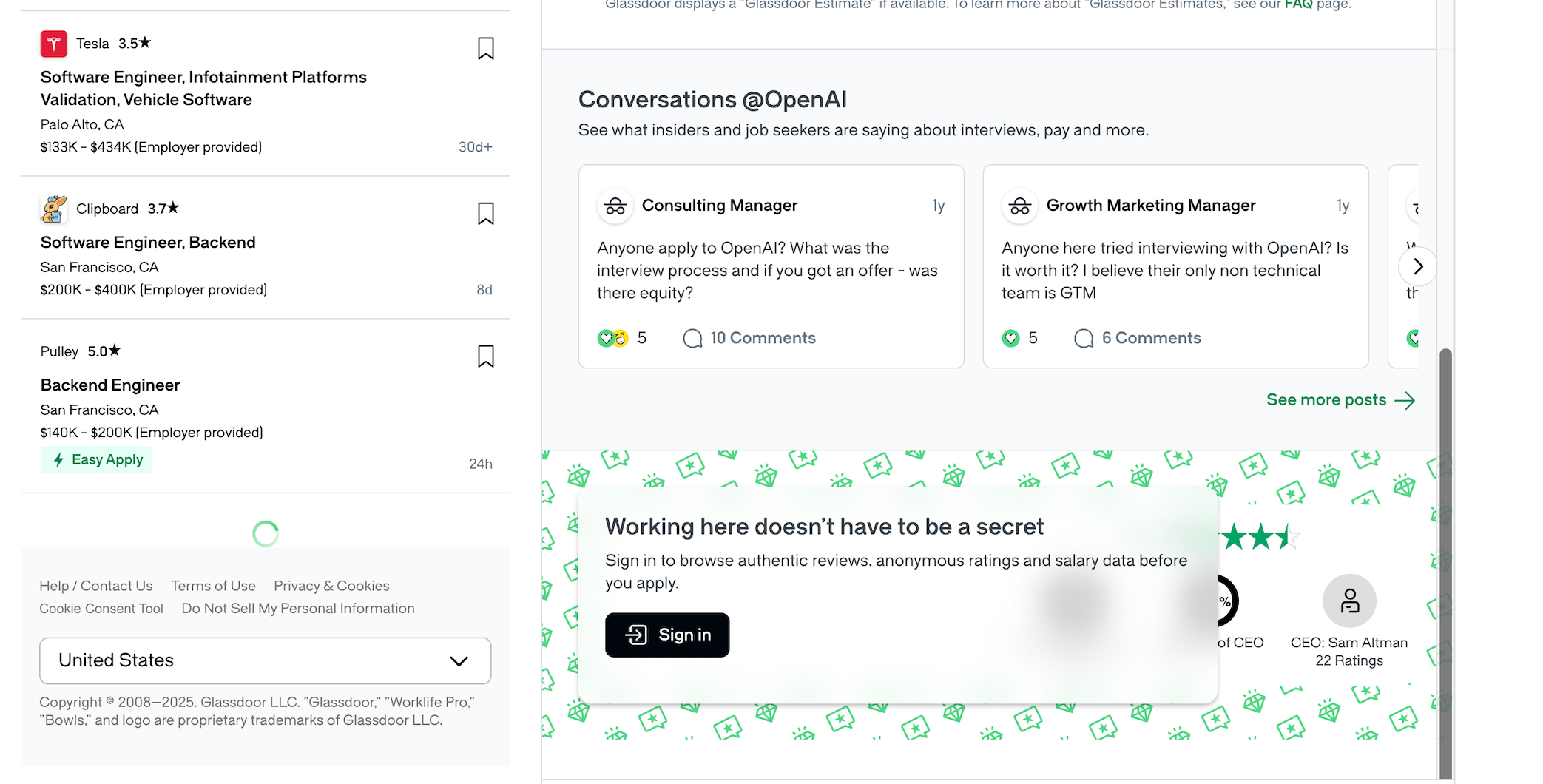
Task: Click the Tesla company logo icon
Action: [x=54, y=44]
